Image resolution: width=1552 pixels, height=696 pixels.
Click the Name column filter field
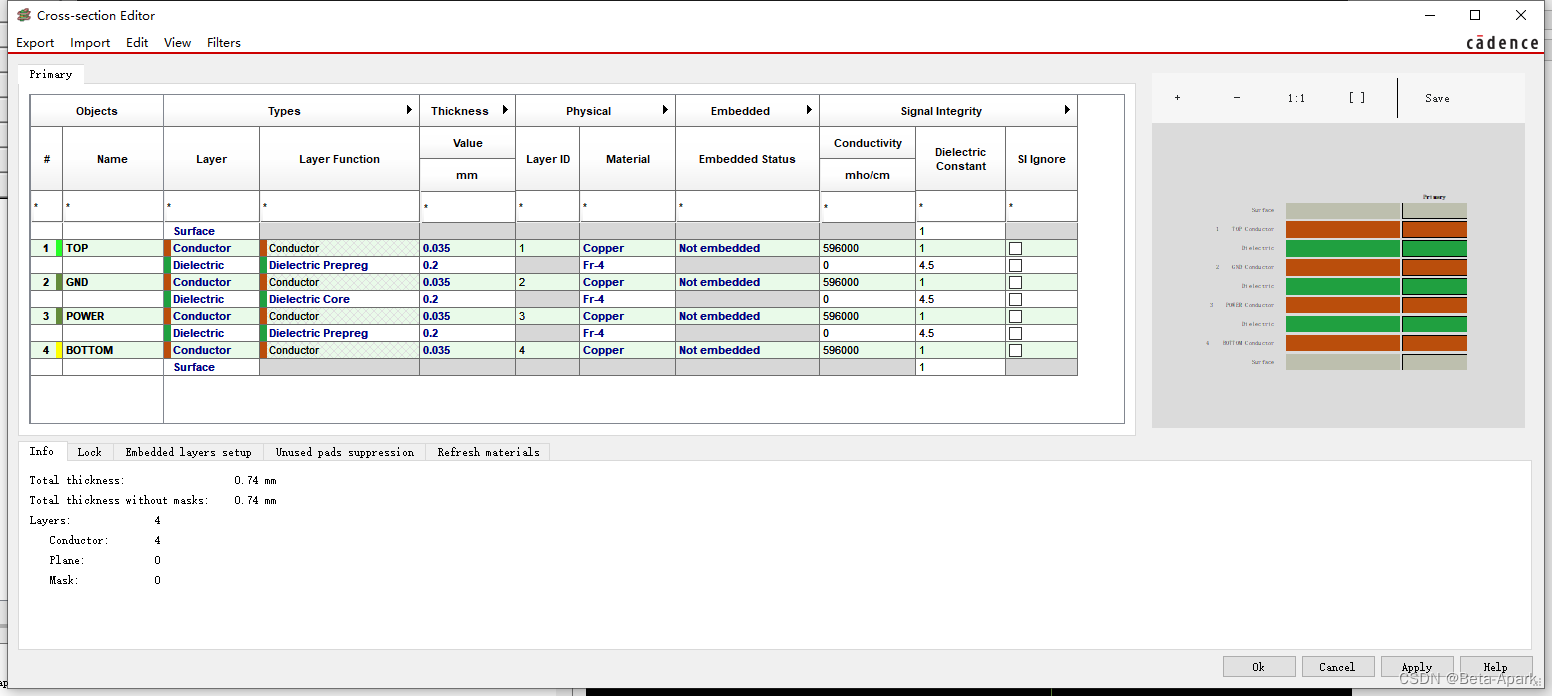click(112, 207)
